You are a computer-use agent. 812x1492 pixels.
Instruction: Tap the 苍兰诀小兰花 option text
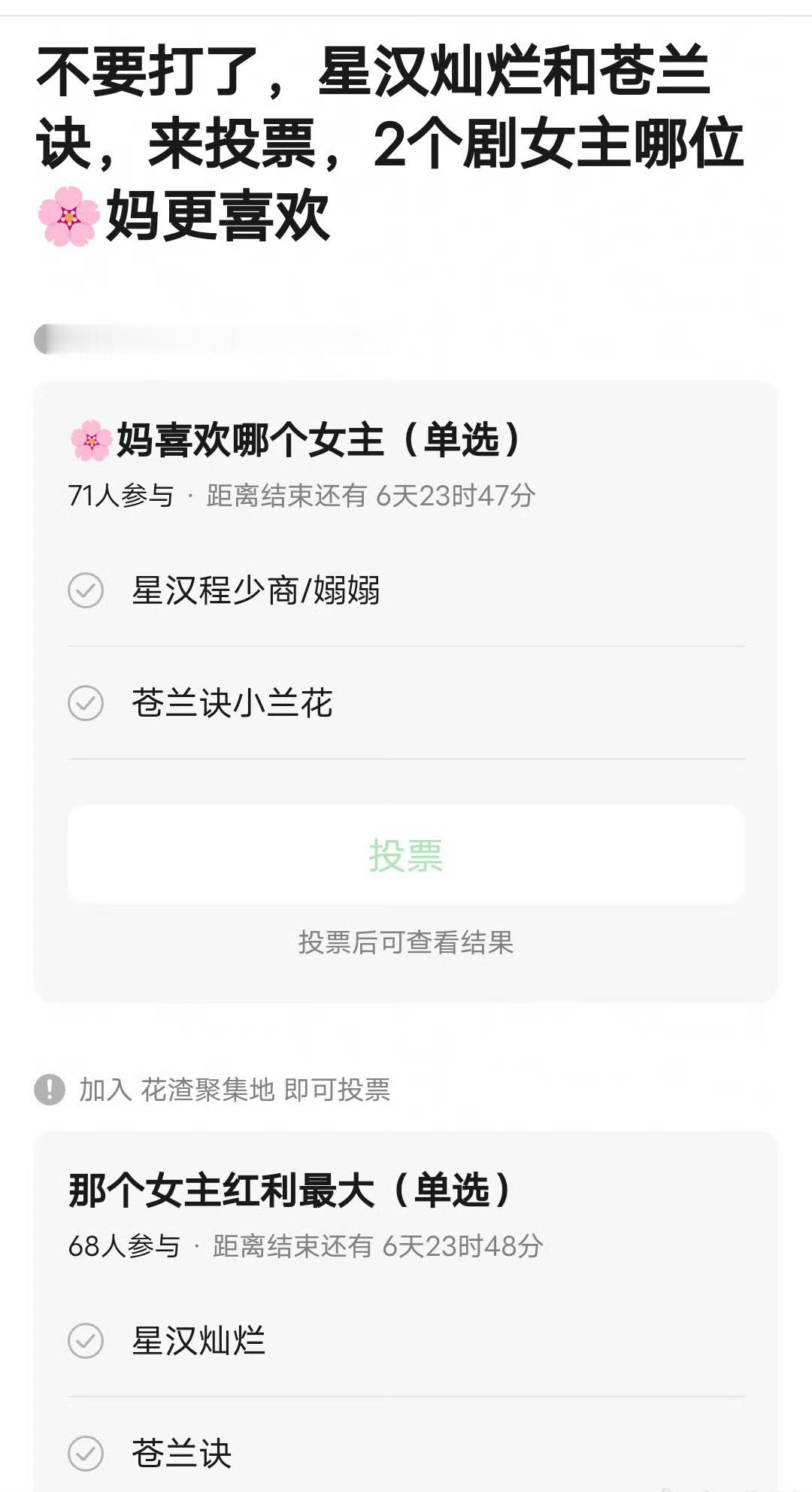point(232,703)
